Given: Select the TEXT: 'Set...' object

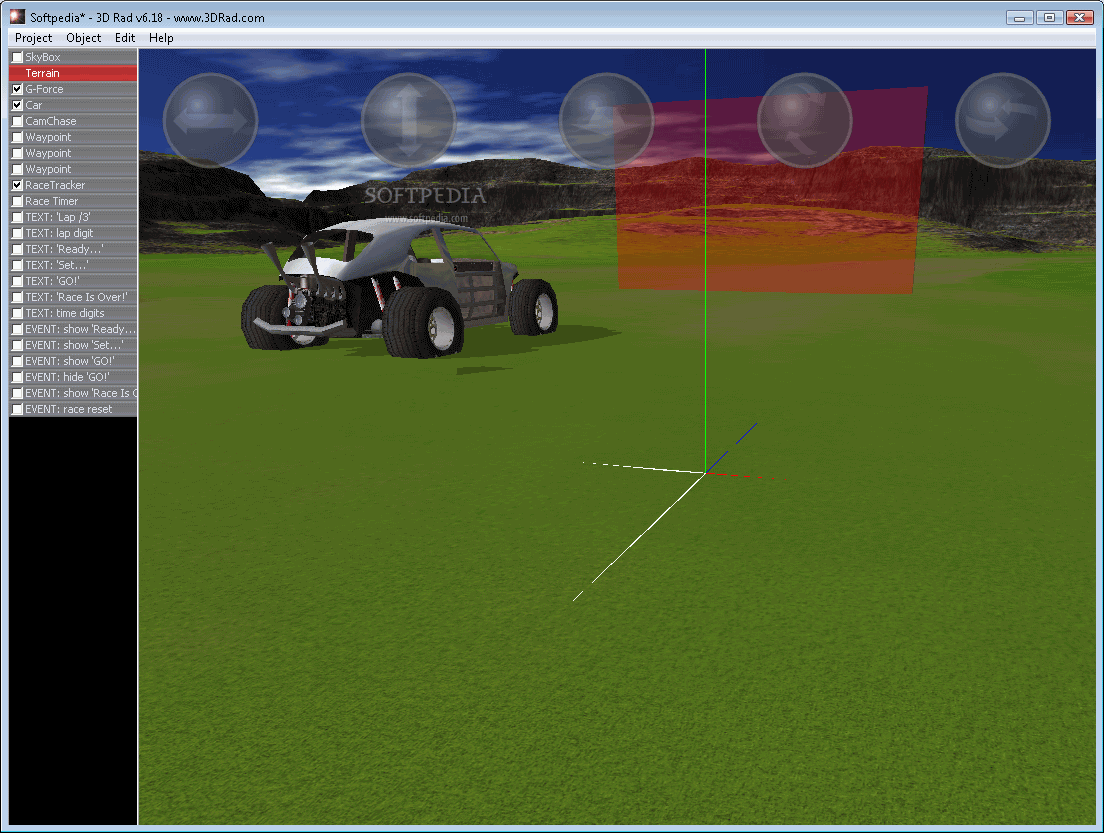Looking at the screenshot, I should (73, 265).
